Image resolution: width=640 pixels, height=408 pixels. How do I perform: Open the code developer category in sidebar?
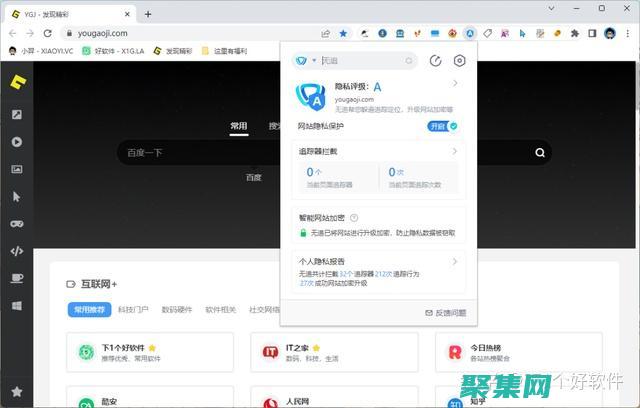[17, 251]
